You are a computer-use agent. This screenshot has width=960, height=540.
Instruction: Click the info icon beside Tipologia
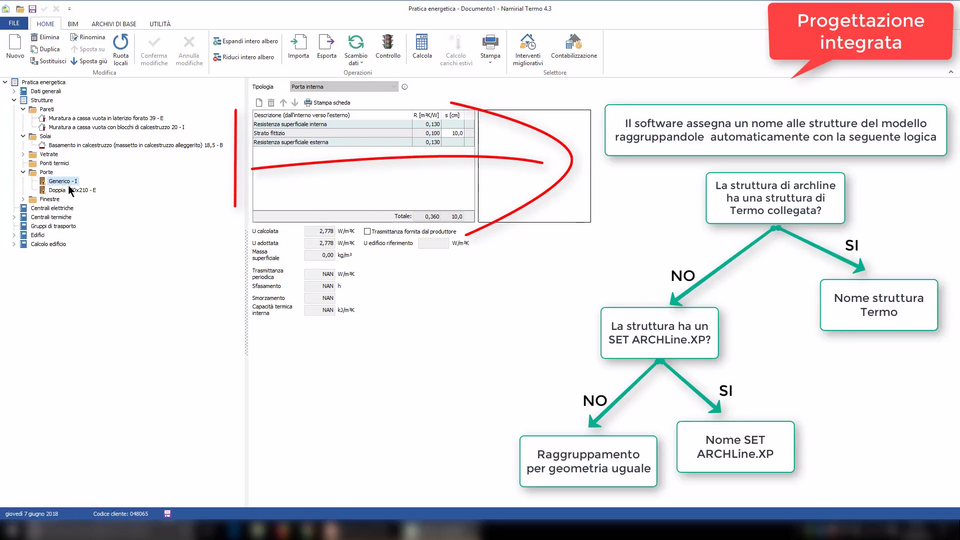(405, 87)
